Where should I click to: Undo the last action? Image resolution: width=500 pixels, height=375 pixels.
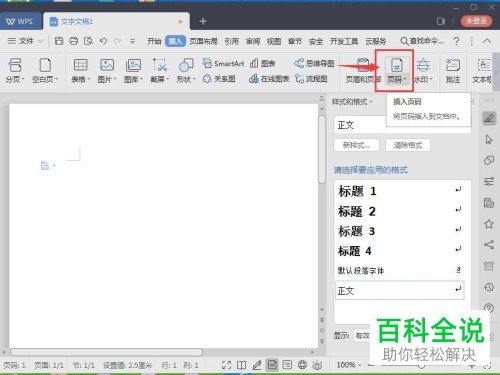pos(103,41)
